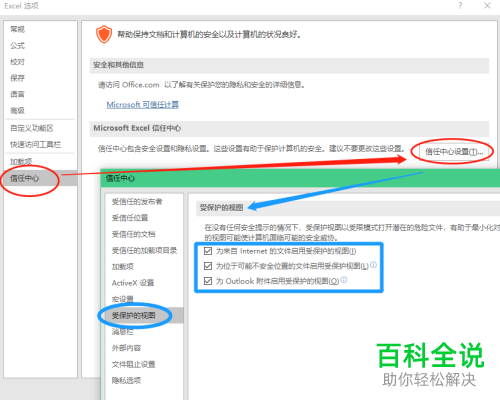500x400 pixels.
Task: Click the orange shield security icon
Action: pyautogui.click(x=104, y=34)
